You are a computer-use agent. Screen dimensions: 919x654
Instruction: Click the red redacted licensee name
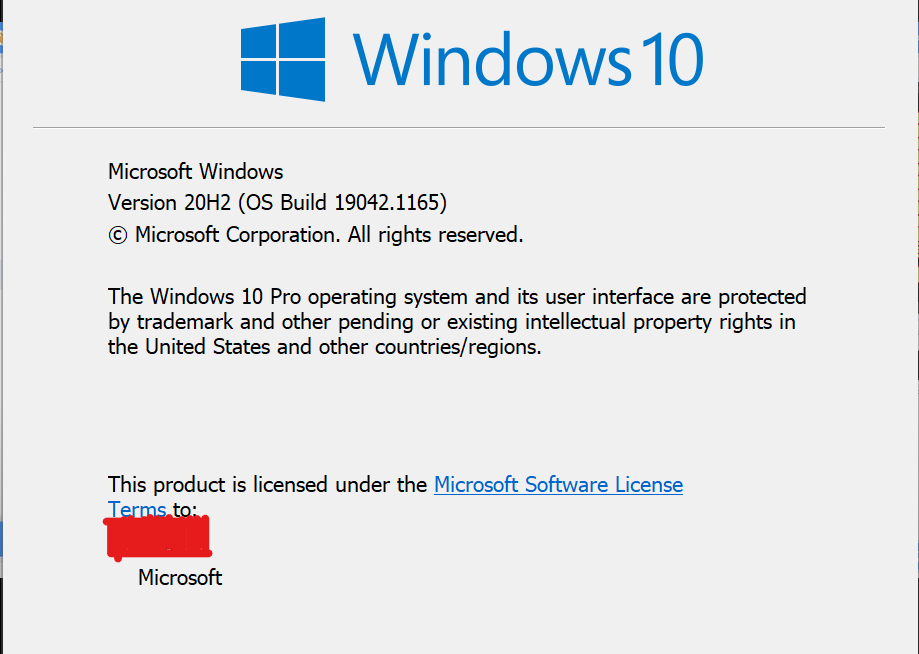(x=158, y=537)
